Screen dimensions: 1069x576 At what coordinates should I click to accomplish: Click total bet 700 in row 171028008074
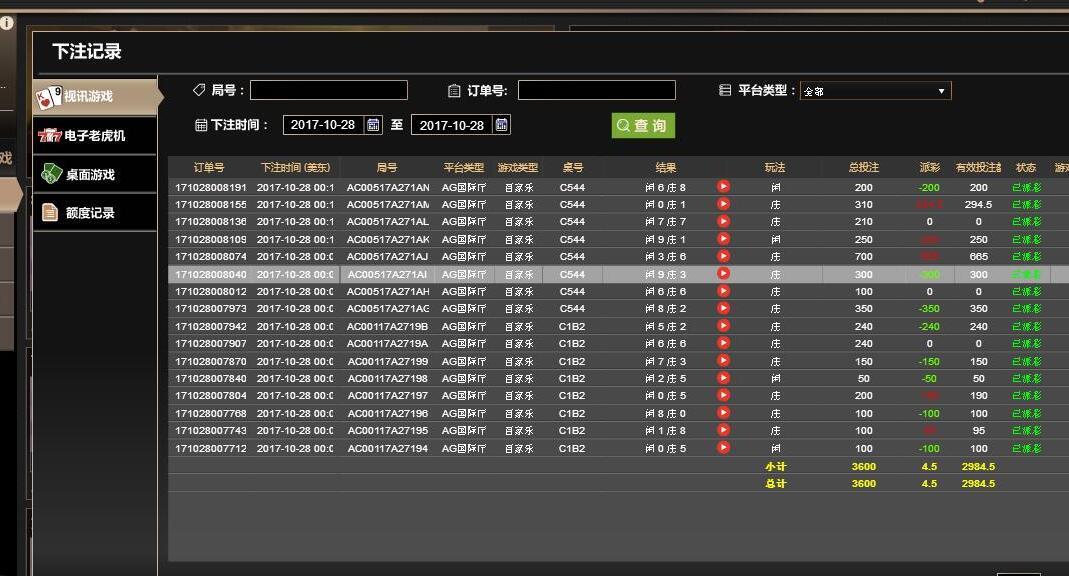pyautogui.click(x=864, y=257)
